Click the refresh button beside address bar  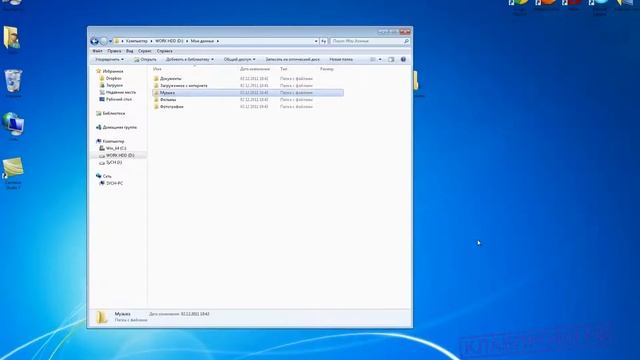point(323,41)
